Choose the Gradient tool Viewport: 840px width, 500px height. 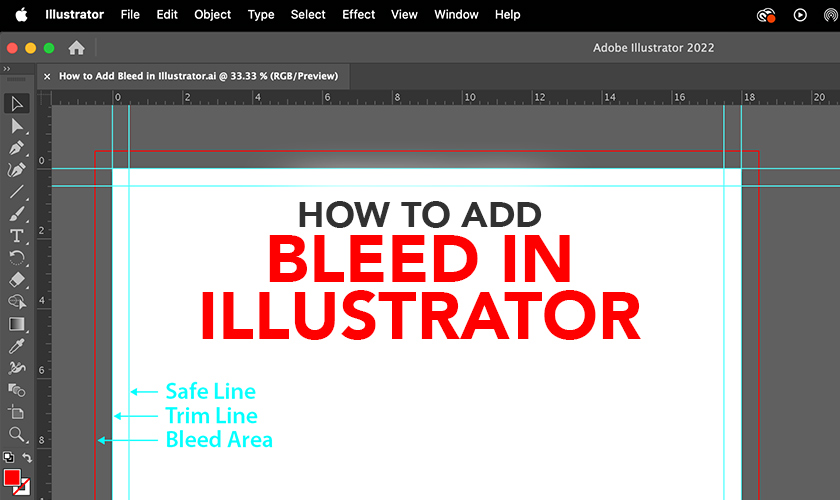(x=17, y=324)
